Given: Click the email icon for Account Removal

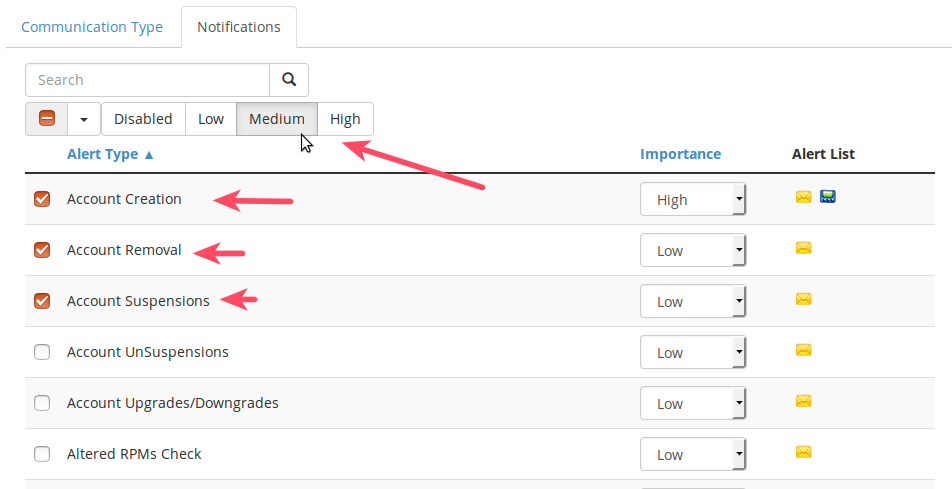Looking at the screenshot, I should (803, 248).
